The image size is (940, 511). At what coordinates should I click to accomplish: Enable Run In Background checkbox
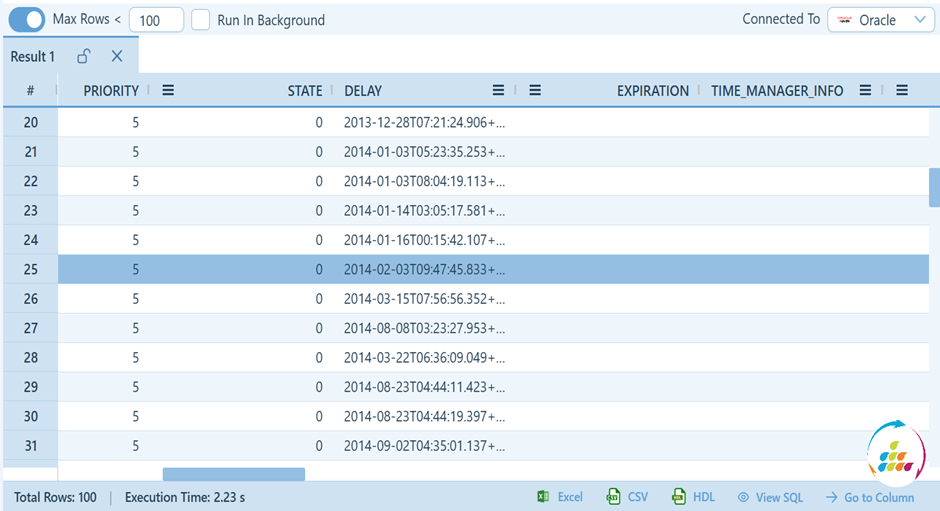201,20
